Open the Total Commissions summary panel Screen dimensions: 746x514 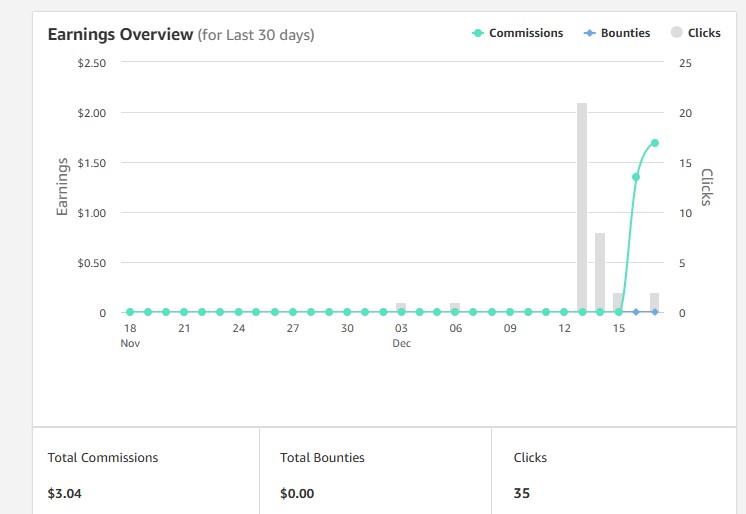coord(146,472)
